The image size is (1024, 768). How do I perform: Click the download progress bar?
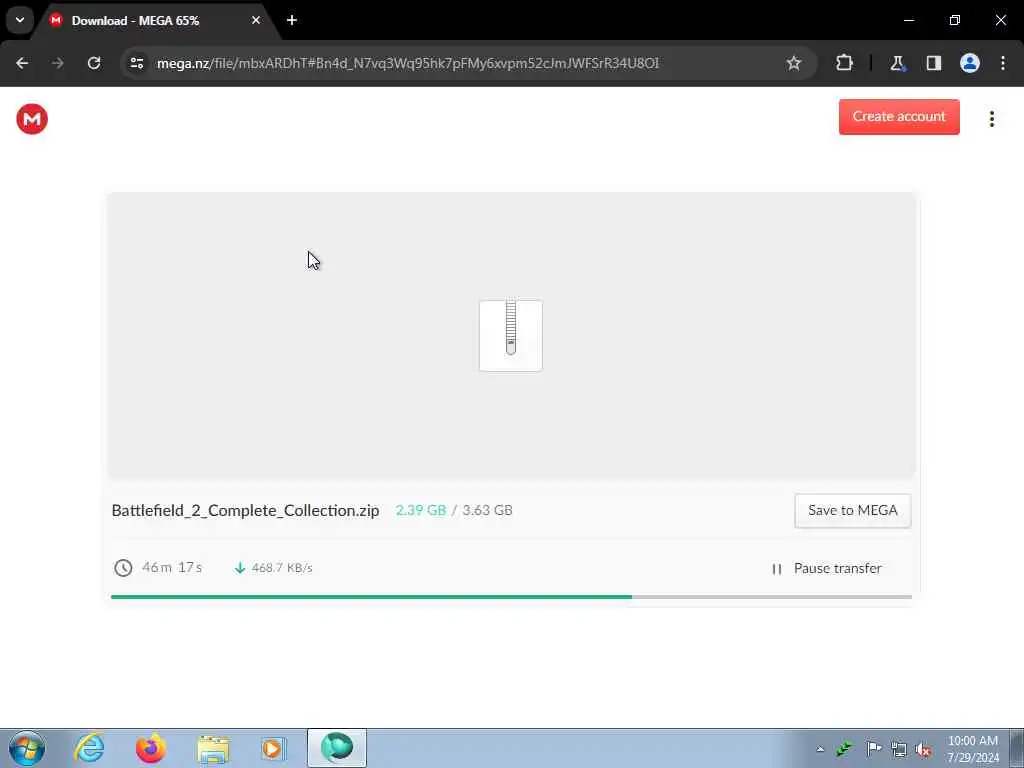tap(511, 597)
